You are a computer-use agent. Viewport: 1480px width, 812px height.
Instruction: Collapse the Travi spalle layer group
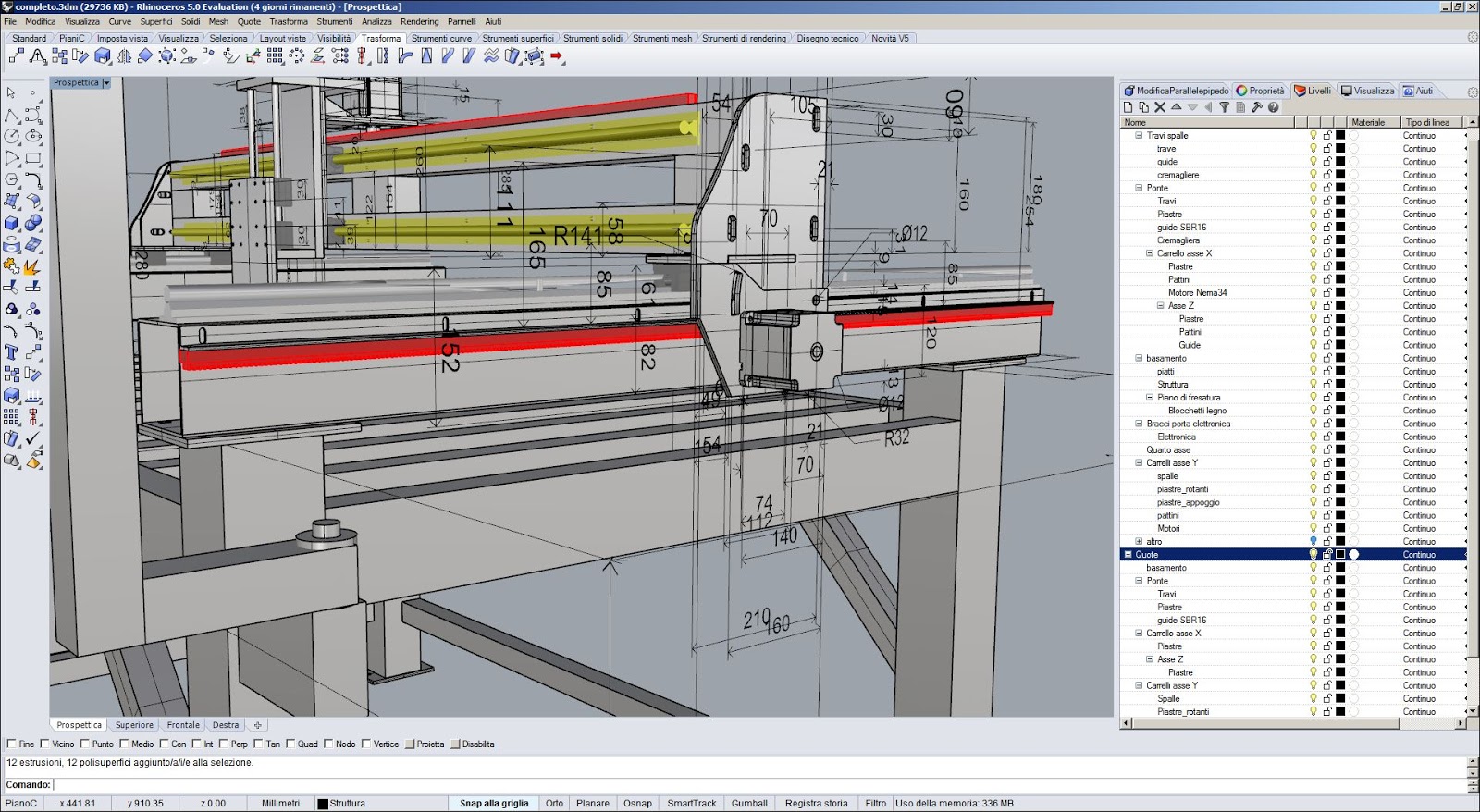[1139, 135]
